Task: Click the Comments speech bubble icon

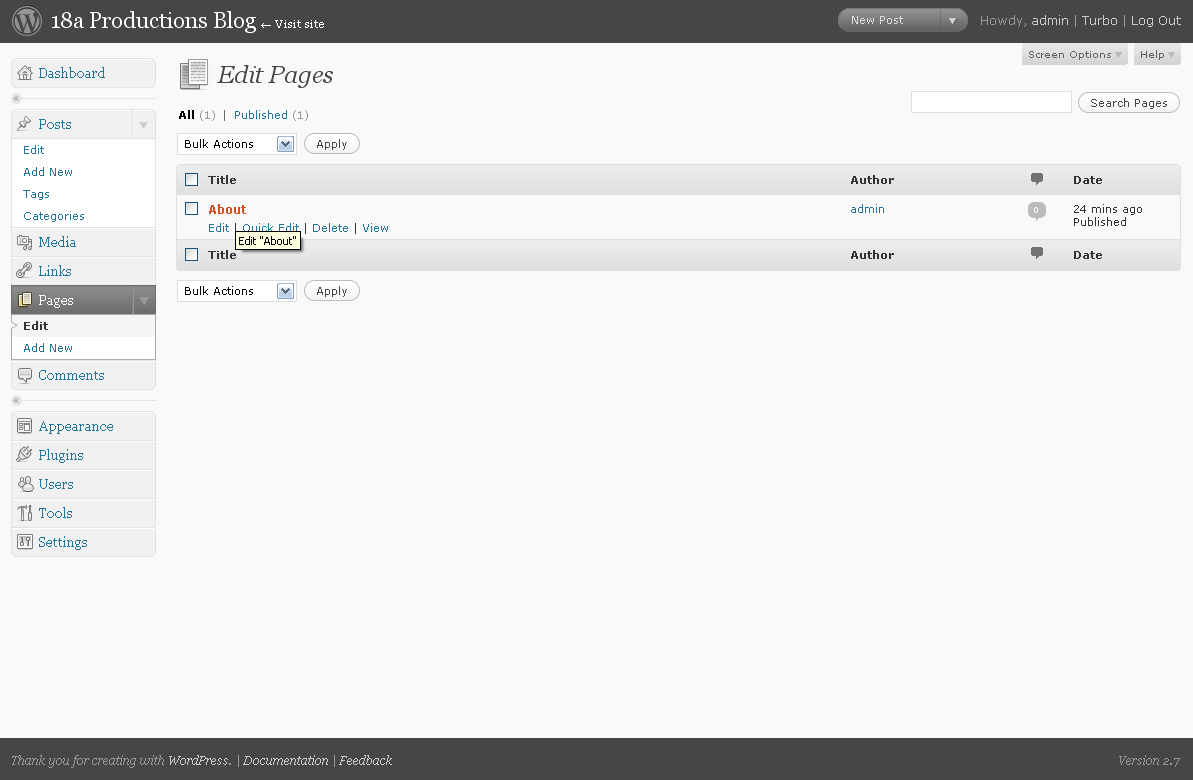Action: 24,375
